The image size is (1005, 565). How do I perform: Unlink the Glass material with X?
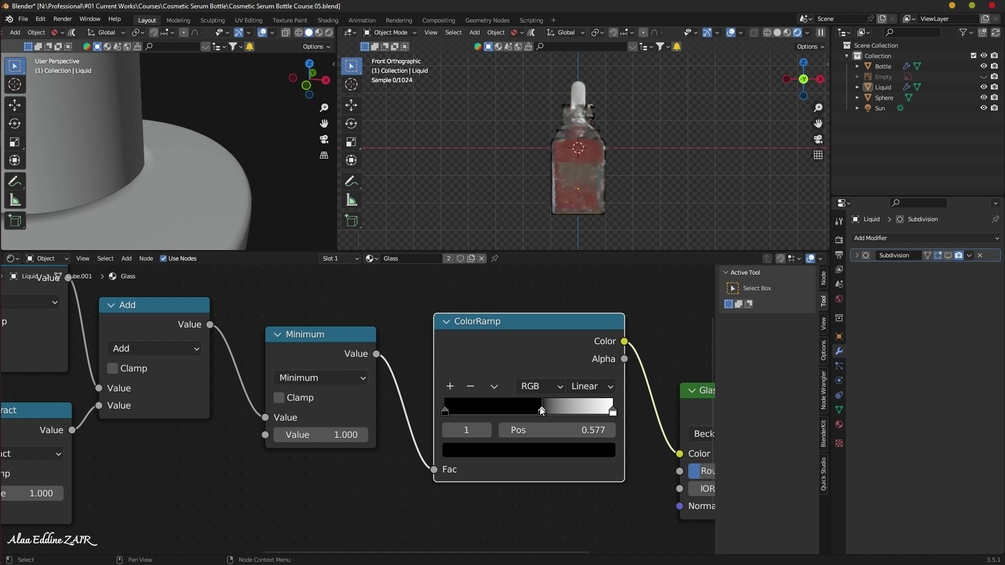click(481, 258)
